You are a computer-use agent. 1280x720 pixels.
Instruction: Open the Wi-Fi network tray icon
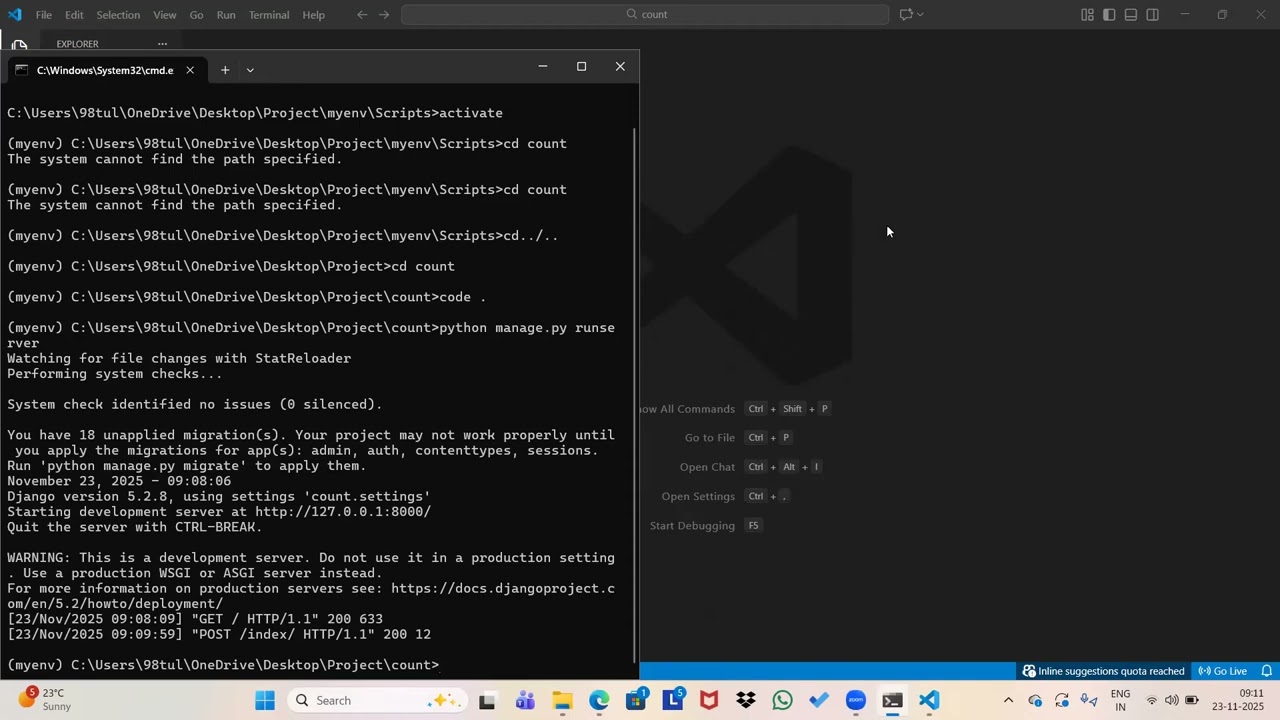tap(1152, 701)
